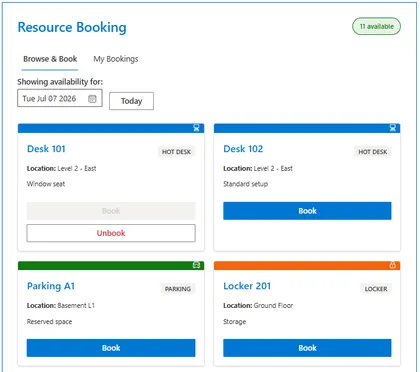Screen dimensions: 420x372
Task: Click the Locker 201 title
Action: 247,286
